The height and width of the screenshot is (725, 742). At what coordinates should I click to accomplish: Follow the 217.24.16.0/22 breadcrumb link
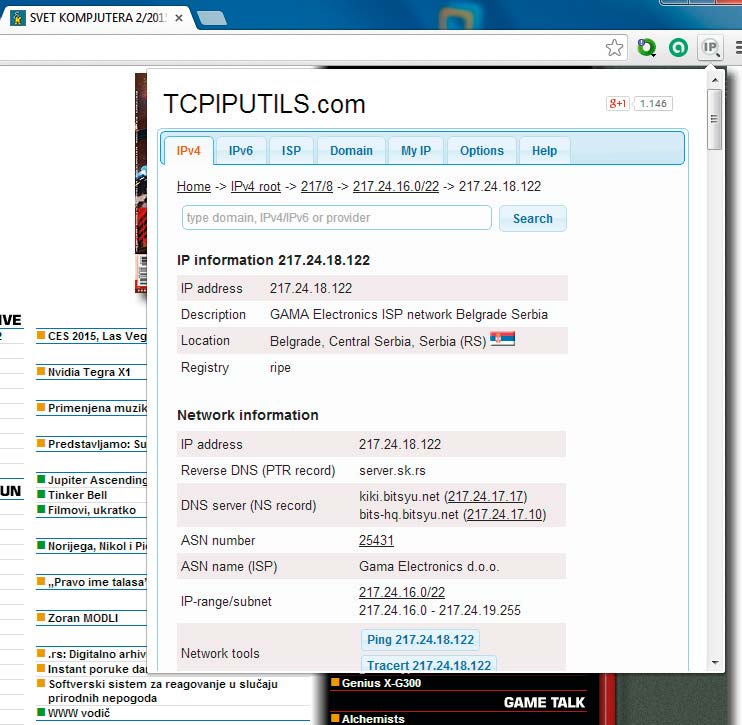tap(396, 186)
